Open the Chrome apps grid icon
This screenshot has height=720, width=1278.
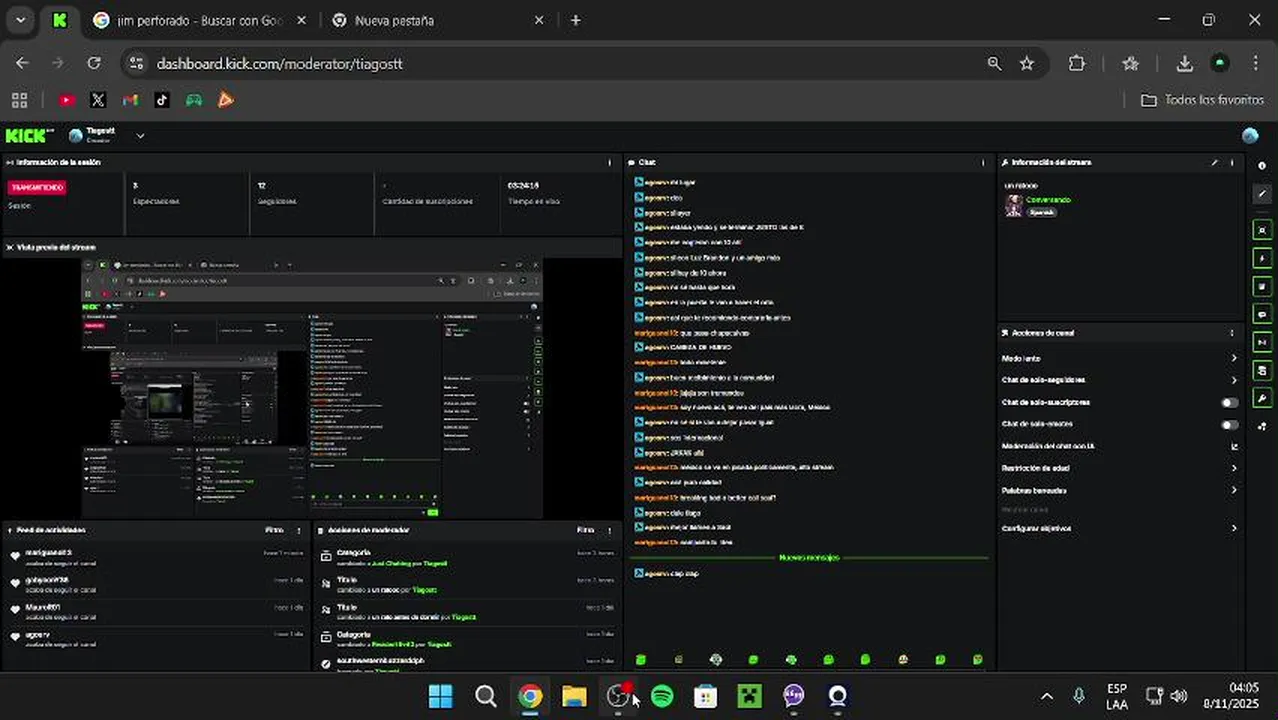pyautogui.click(x=19, y=100)
